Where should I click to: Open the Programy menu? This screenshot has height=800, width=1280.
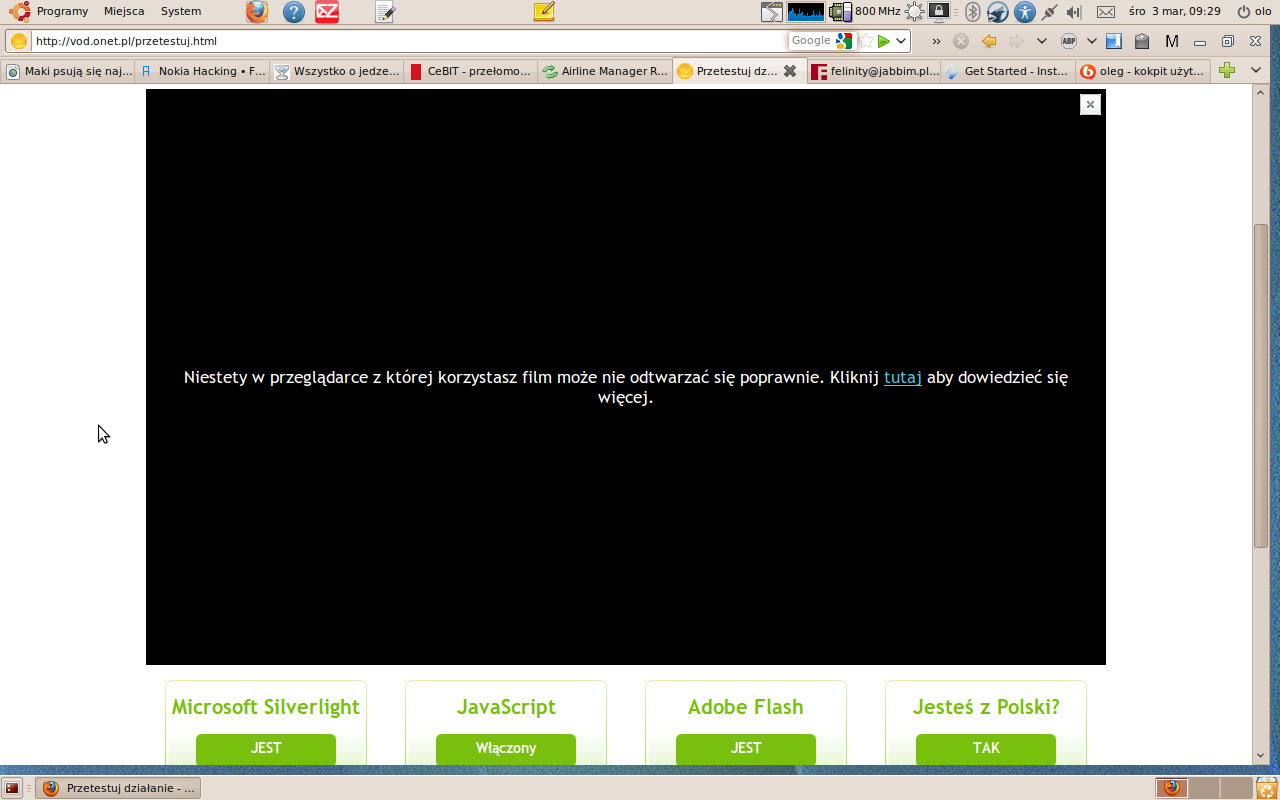point(62,11)
